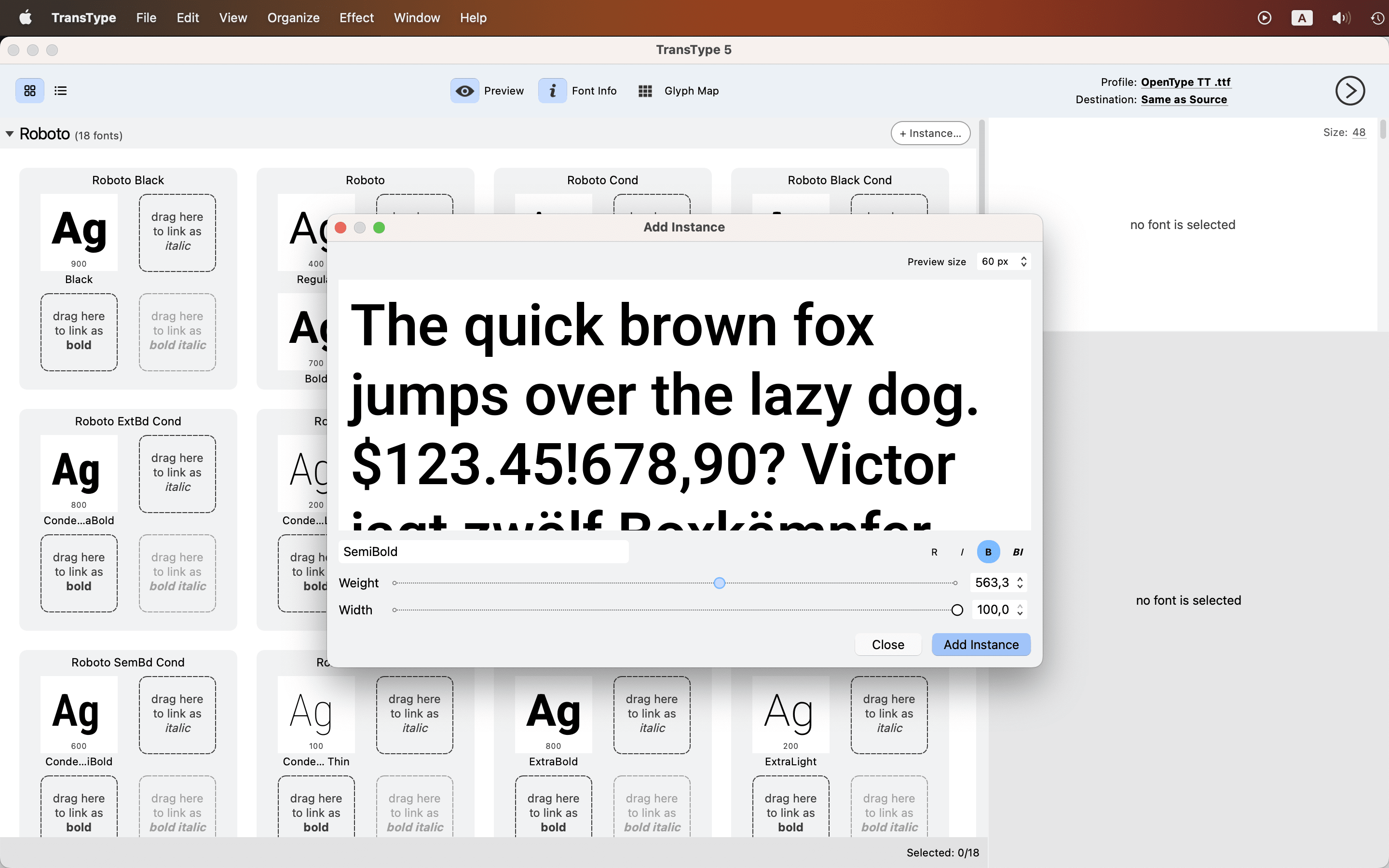Click the + Instance... button

(930, 133)
